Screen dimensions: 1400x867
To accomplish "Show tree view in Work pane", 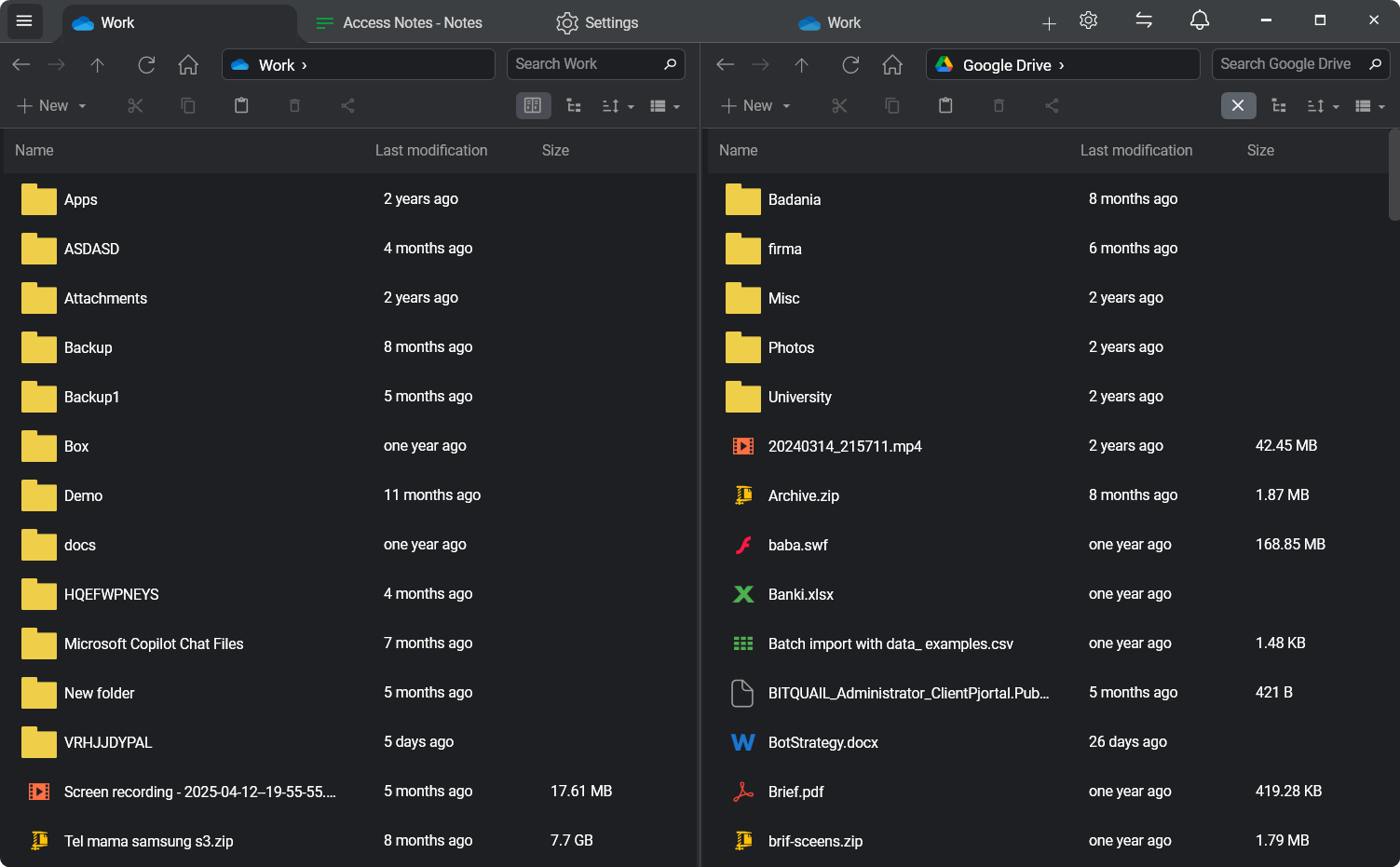I will pyautogui.click(x=574, y=105).
